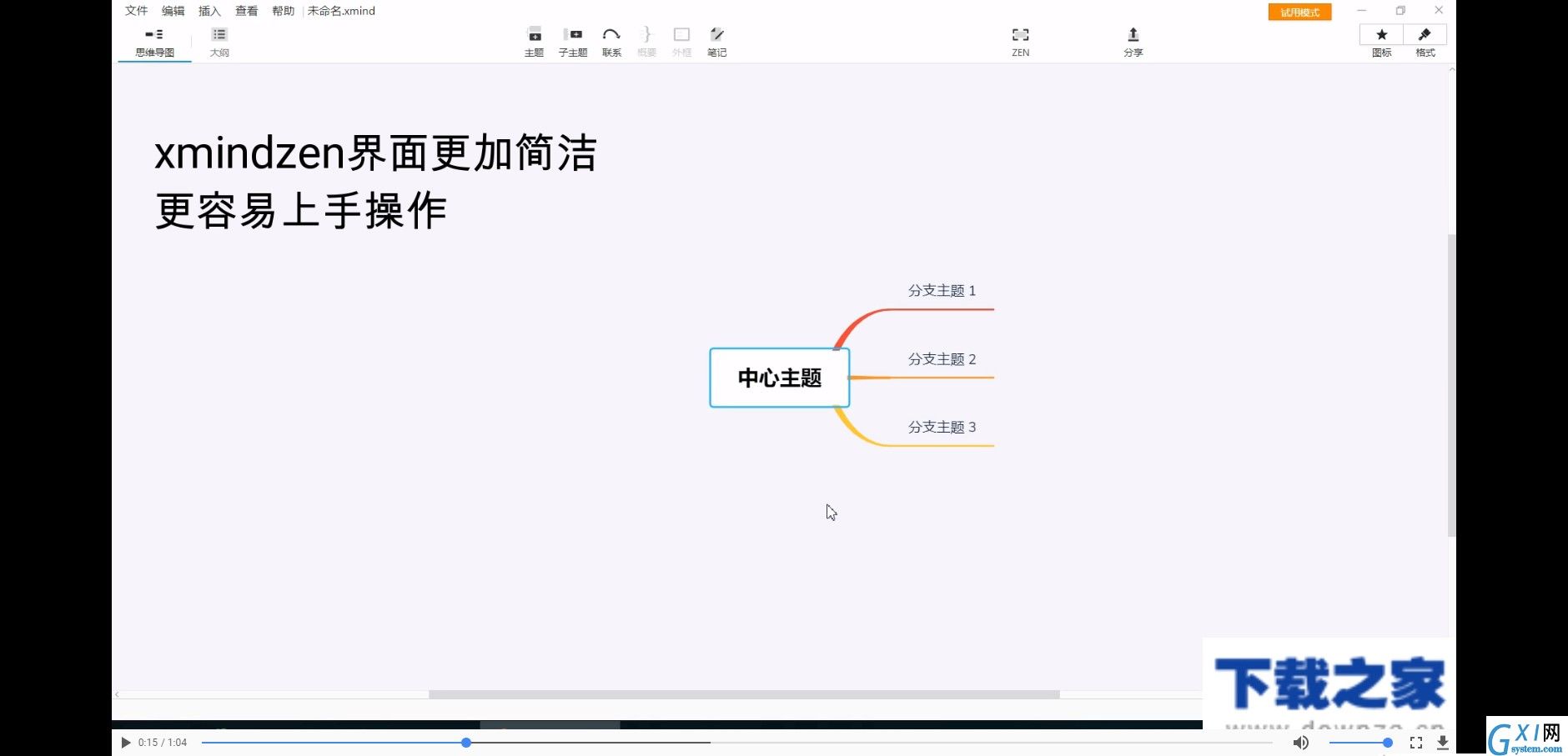The height and width of the screenshot is (756, 1568).
Task: Add a 子主题 subtopic
Action: pyautogui.click(x=573, y=43)
